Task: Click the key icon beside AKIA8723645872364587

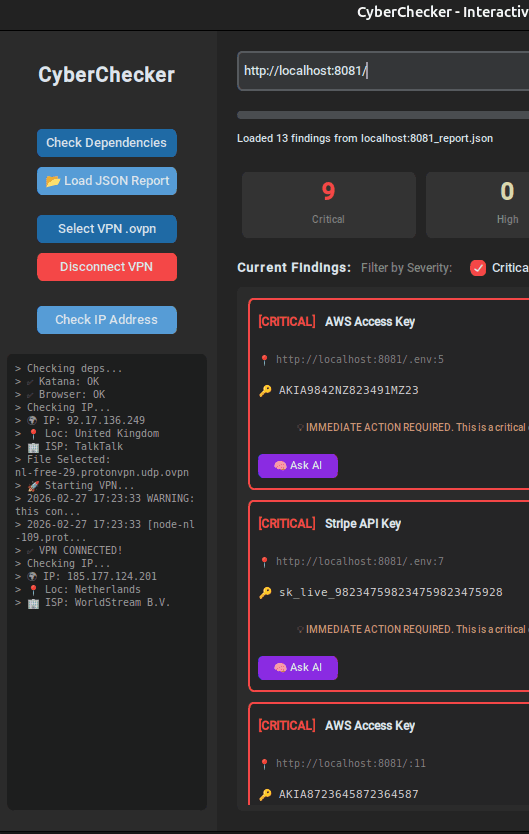Action: (265, 795)
